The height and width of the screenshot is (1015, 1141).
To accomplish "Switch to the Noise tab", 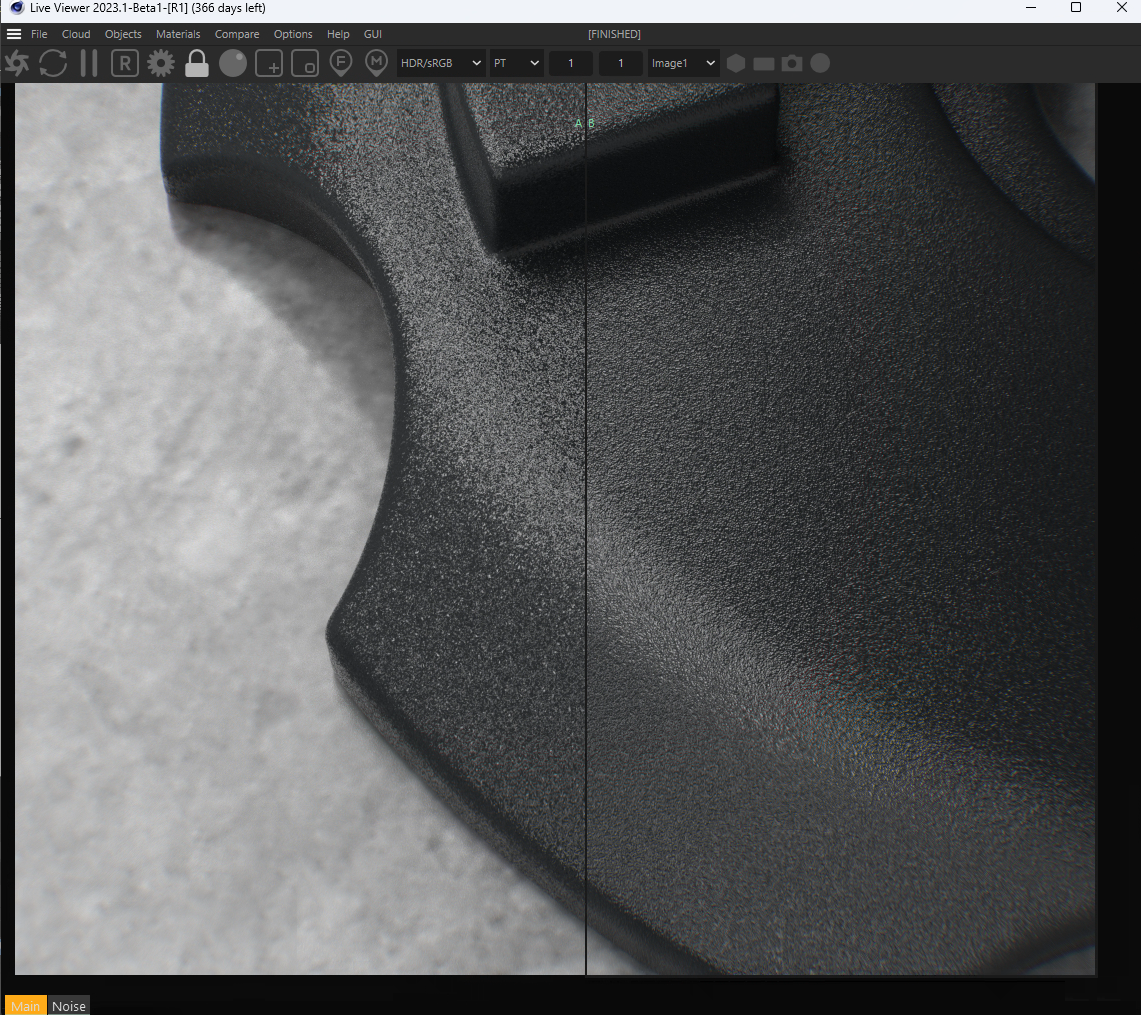I will point(69,1006).
